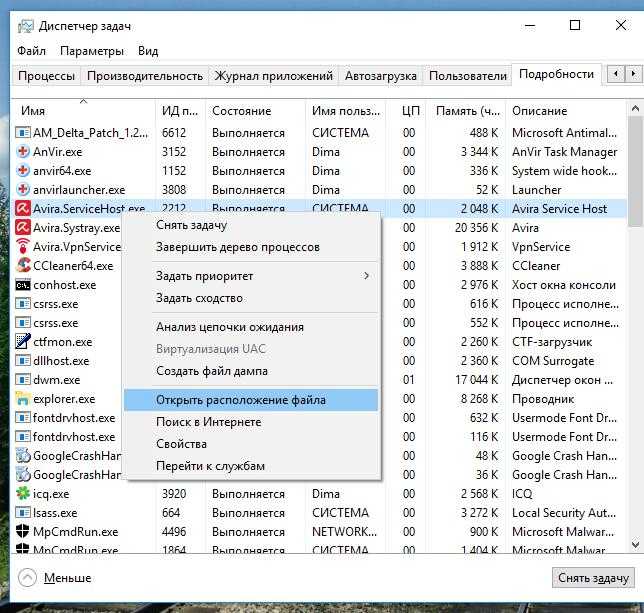Screen dimensions: 644x613
Task: Choose Открыть расположение файла
Action: click(x=251, y=400)
